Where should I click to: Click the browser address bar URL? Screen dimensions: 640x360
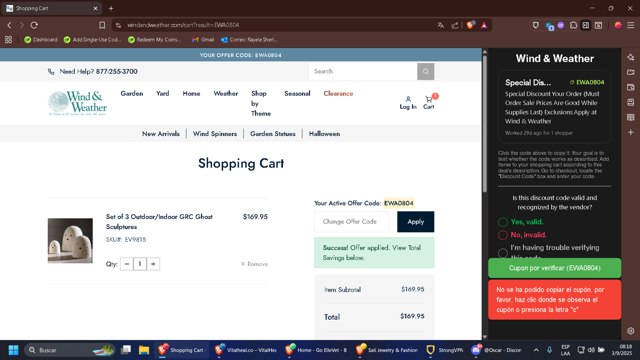183,25
